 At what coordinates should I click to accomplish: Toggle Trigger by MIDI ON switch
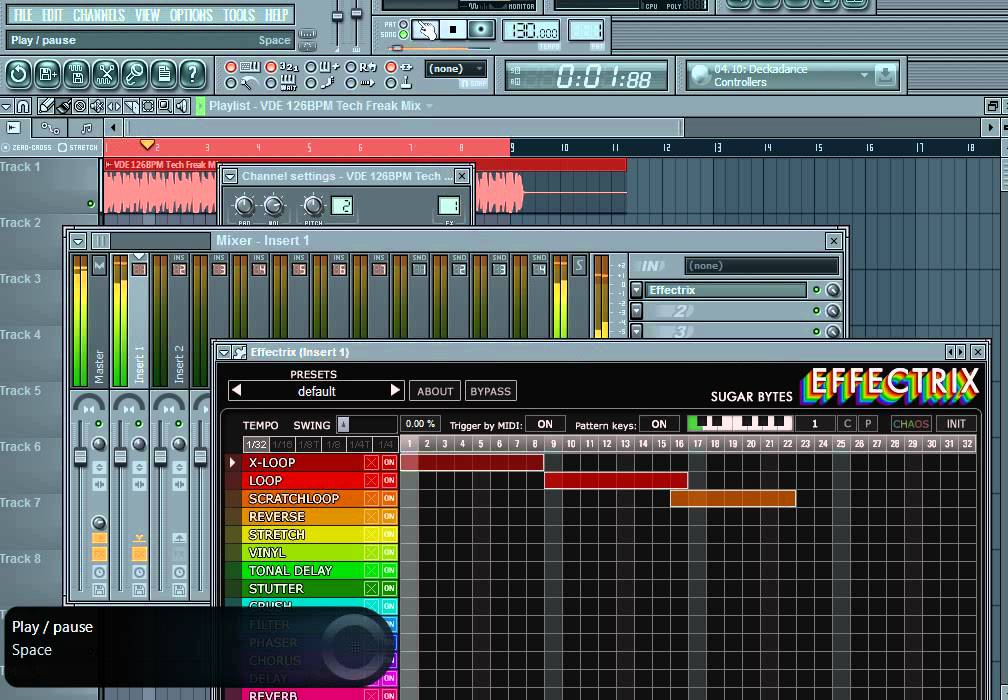click(545, 424)
